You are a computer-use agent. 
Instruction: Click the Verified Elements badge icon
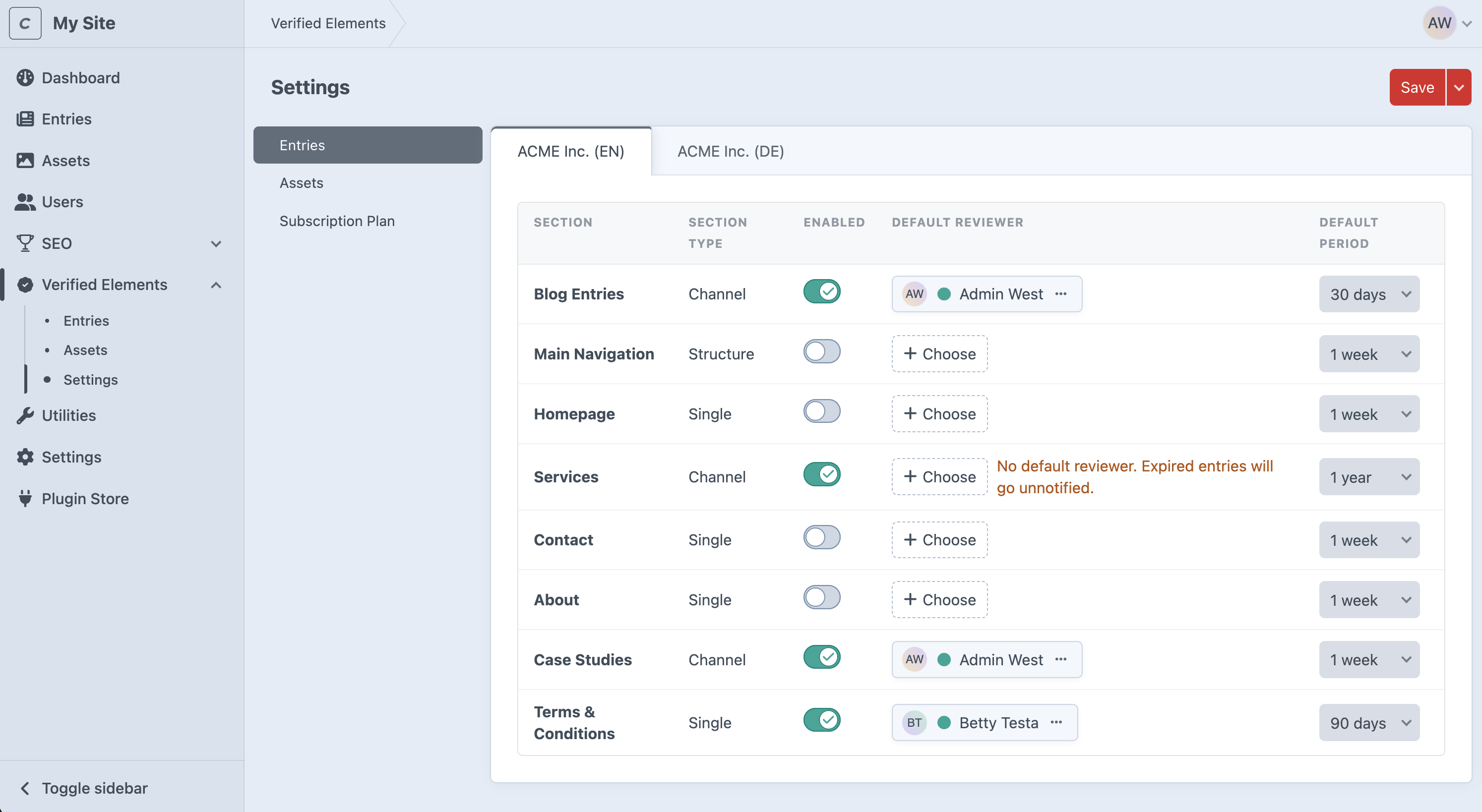[25, 285]
